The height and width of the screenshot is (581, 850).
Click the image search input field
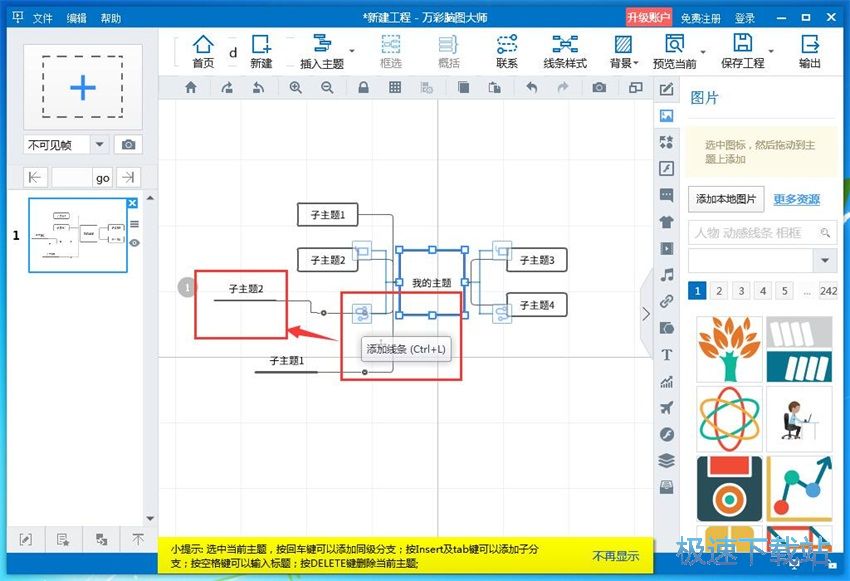(x=762, y=233)
